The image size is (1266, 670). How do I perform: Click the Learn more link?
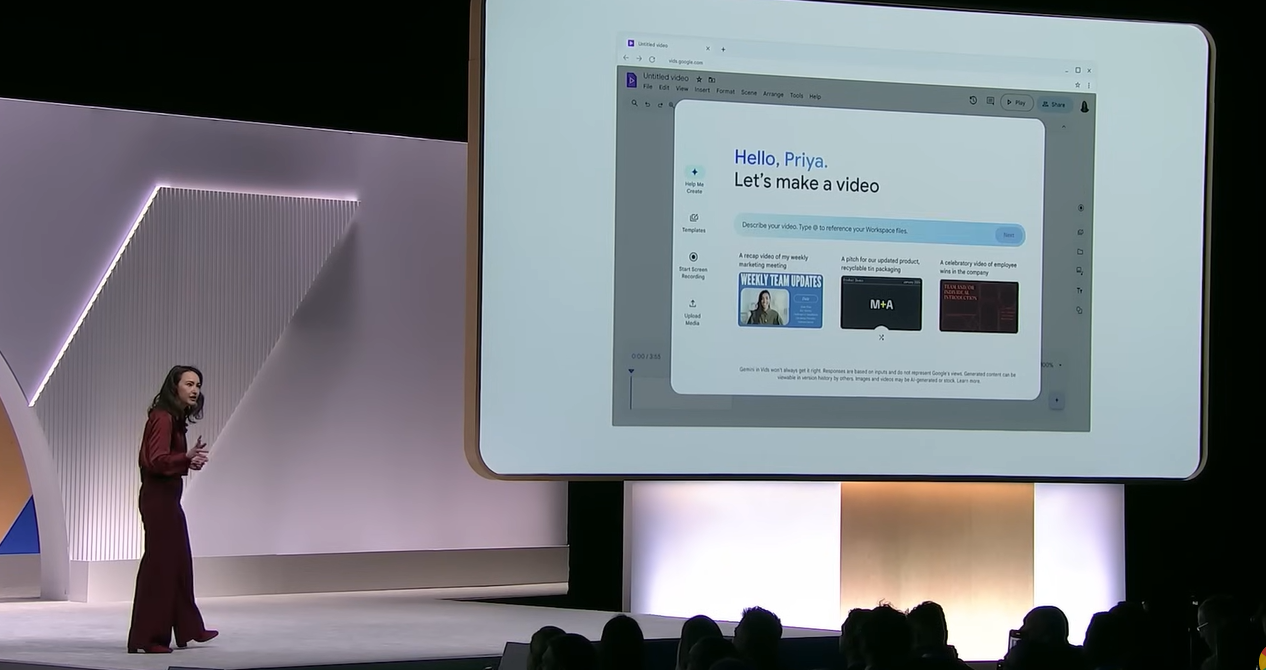[968, 381]
